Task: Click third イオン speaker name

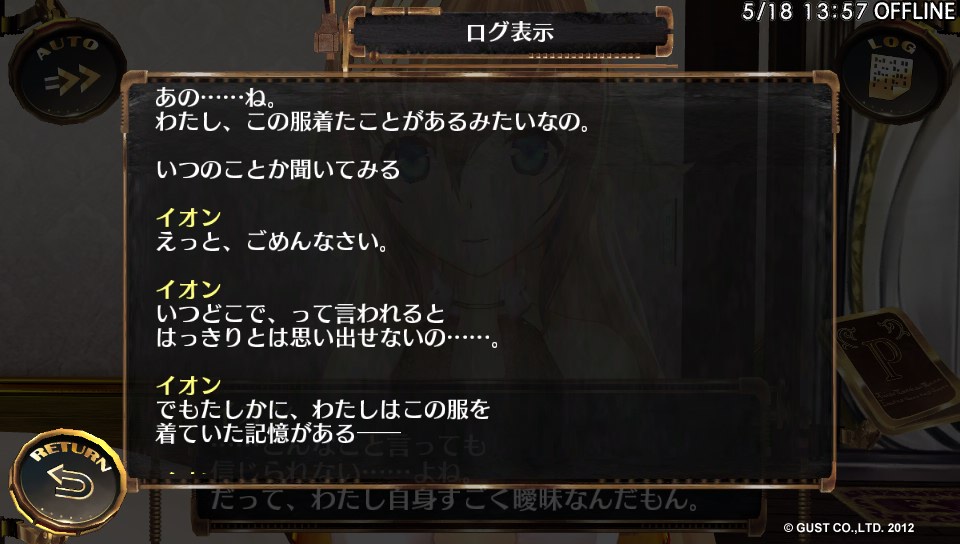Action: [x=188, y=386]
